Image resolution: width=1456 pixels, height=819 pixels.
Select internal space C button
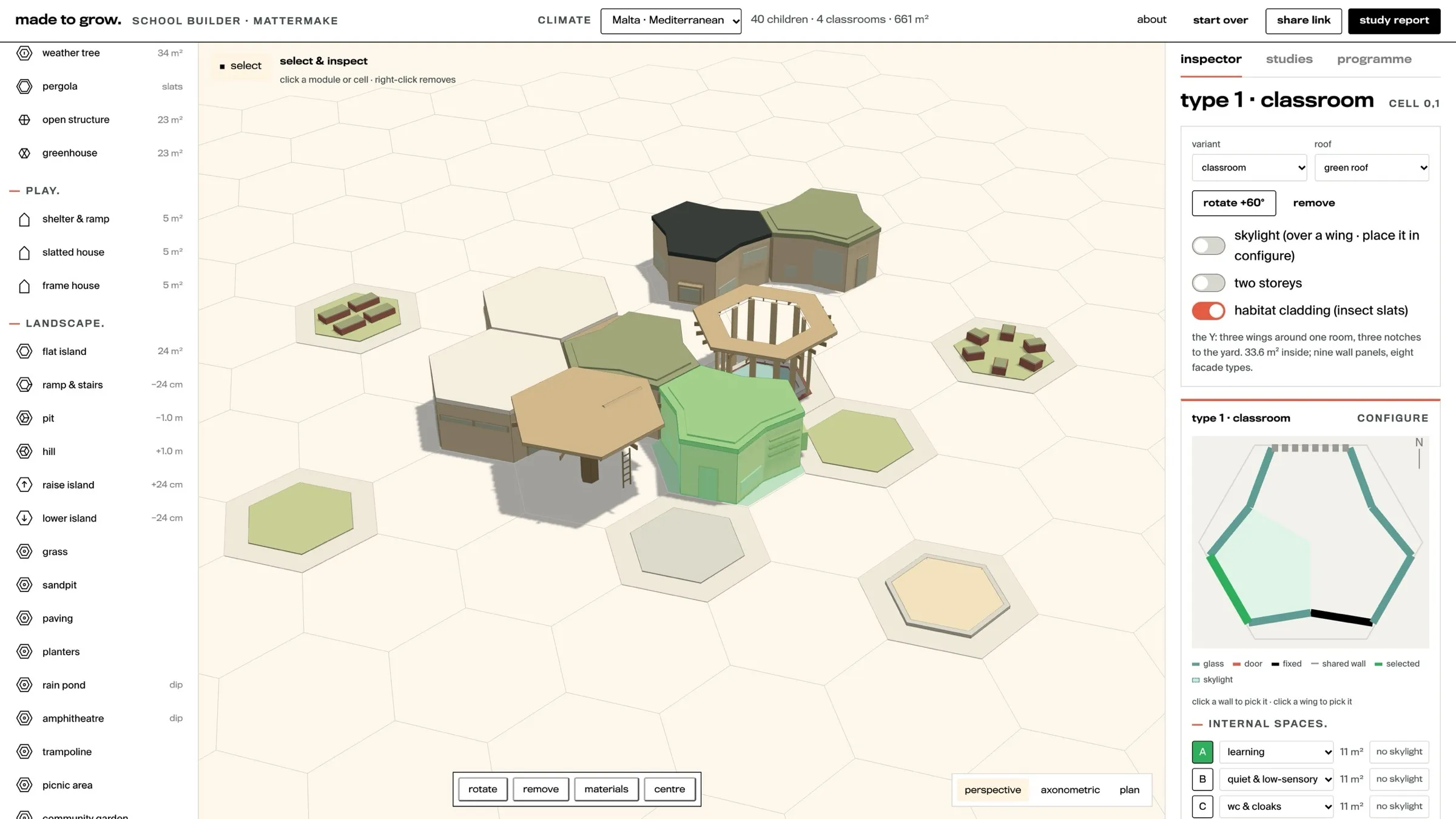pyautogui.click(x=1202, y=806)
